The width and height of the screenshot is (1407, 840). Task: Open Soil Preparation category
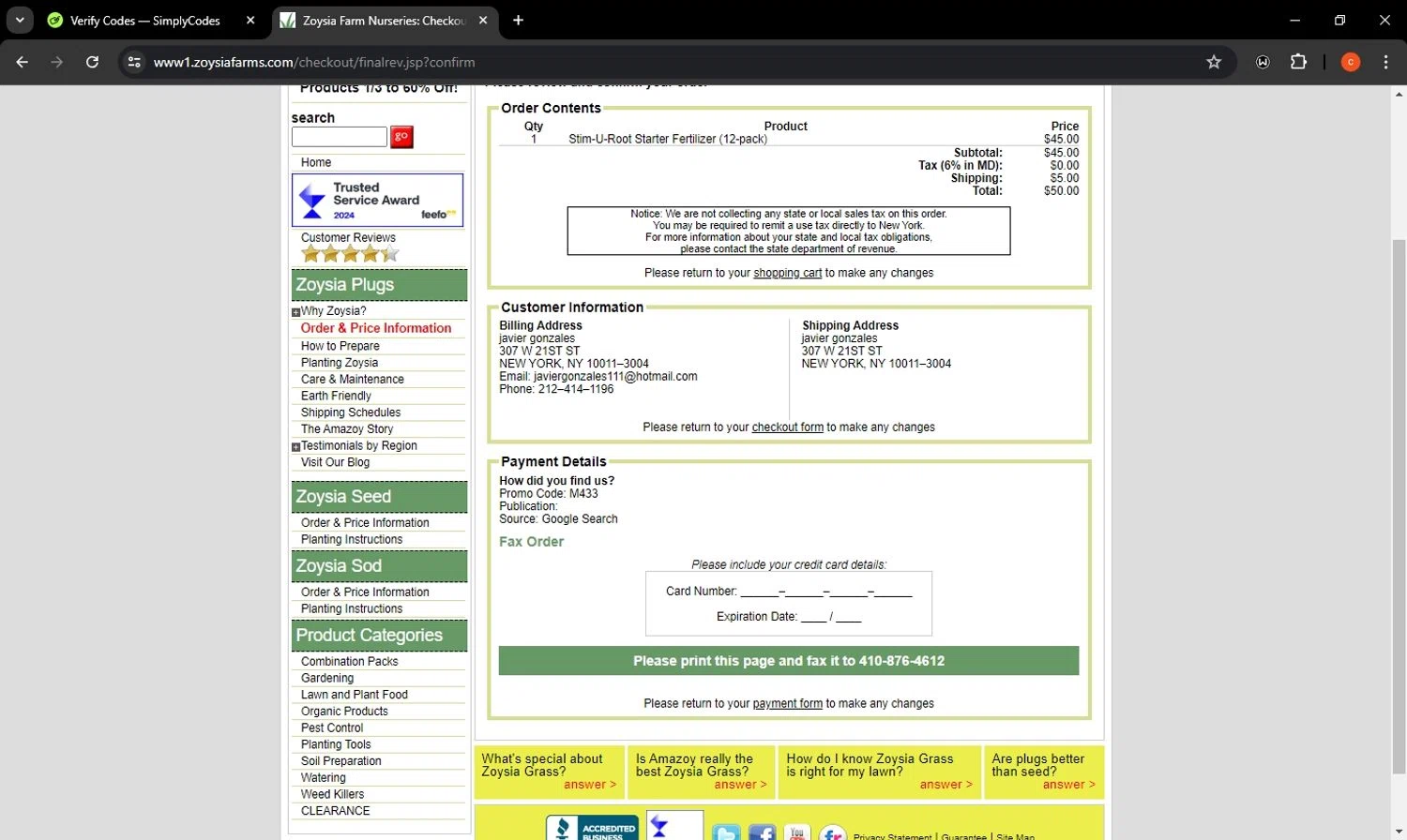(x=341, y=761)
